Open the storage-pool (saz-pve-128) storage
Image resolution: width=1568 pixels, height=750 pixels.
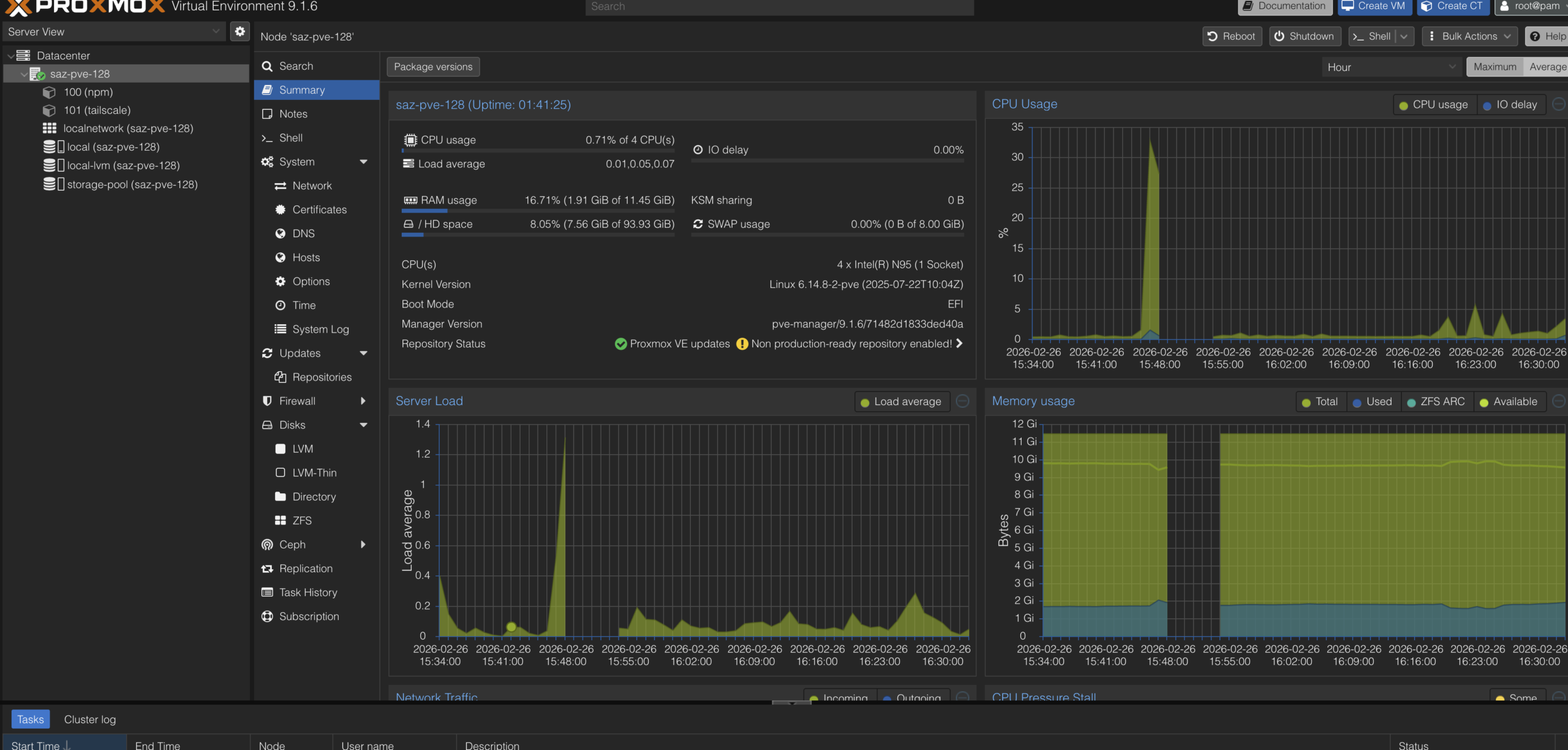[x=132, y=184]
